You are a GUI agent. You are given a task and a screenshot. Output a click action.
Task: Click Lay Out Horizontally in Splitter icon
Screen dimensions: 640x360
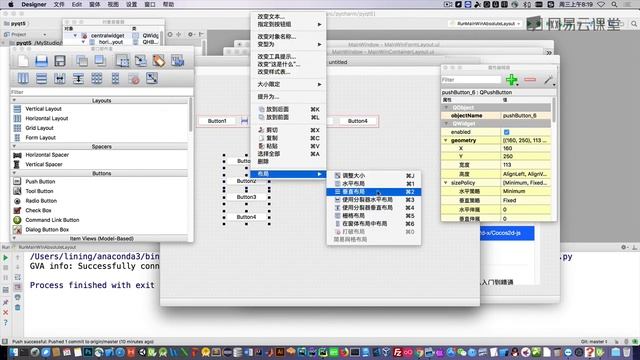click(60, 78)
